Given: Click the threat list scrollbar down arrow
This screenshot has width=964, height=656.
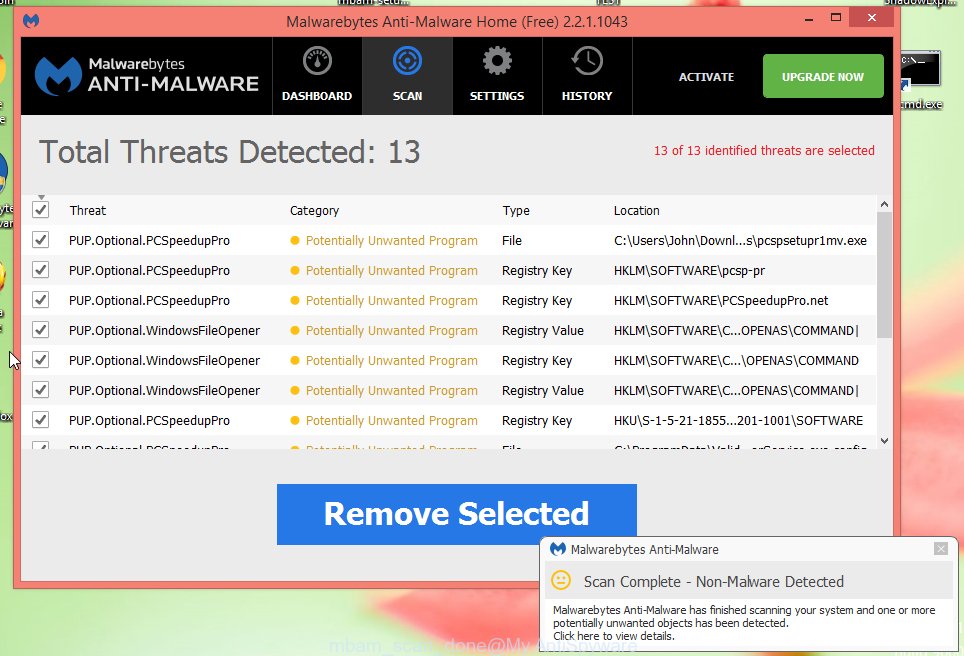Looking at the screenshot, I should (x=884, y=441).
